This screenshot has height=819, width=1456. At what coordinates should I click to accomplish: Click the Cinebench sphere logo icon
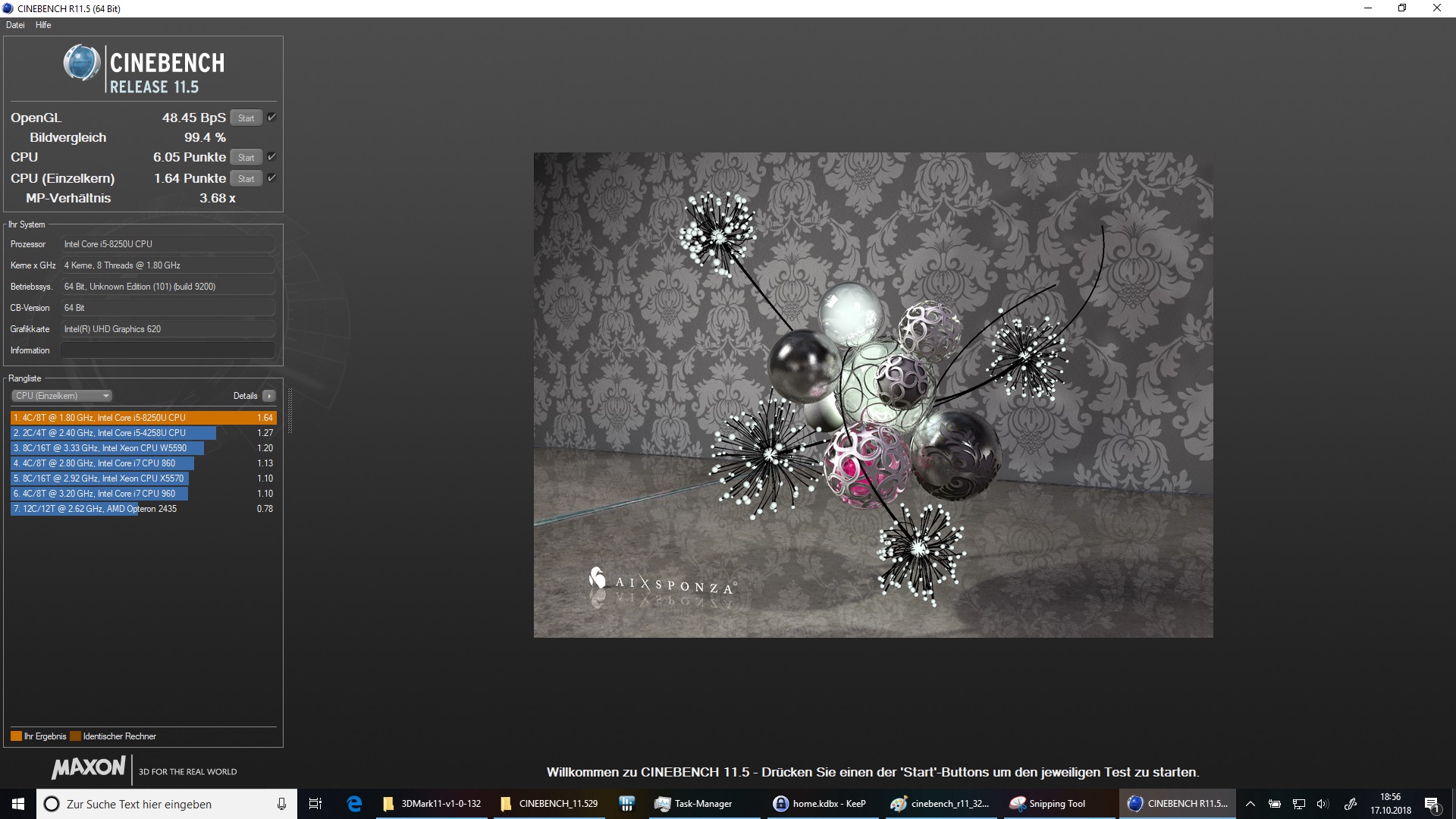click(x=81, y=63)
